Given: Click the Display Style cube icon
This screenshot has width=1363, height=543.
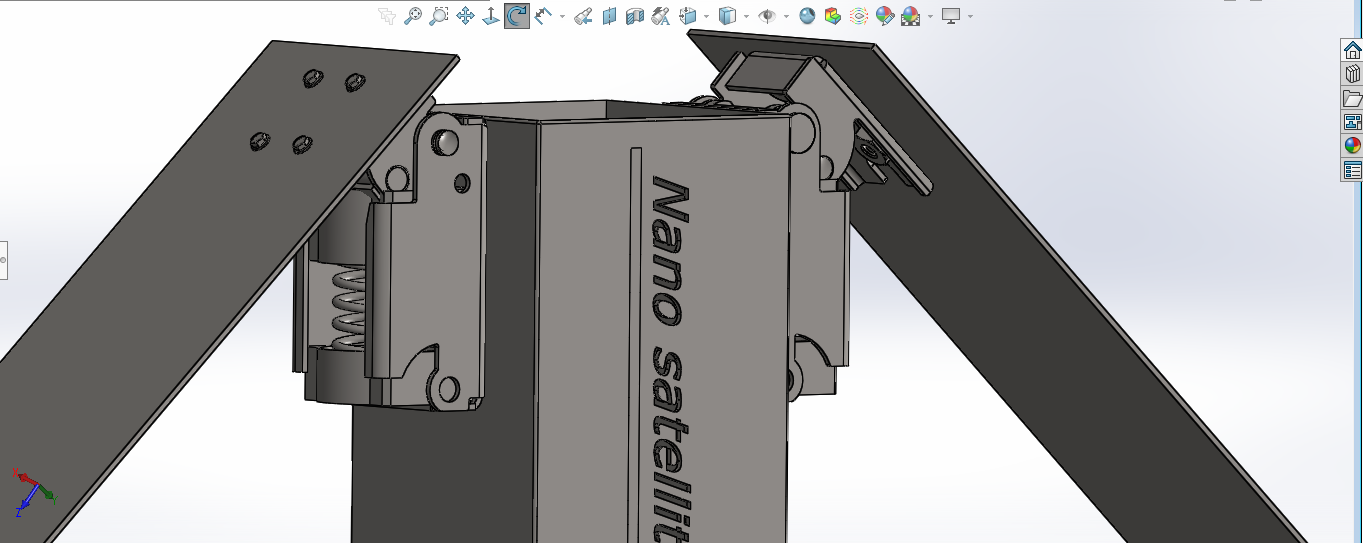Looking at the screenshot, I should [728, 16].
